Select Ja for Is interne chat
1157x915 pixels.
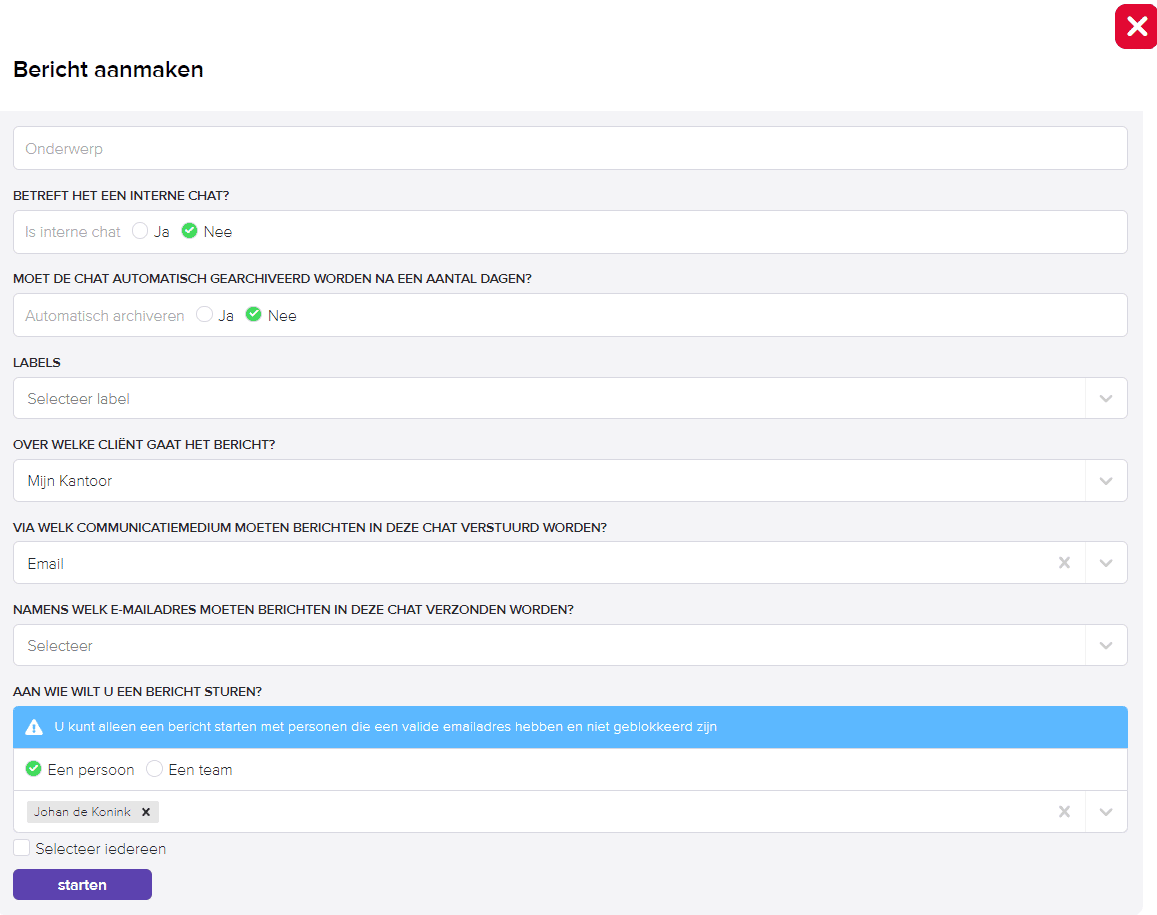pyautogui.click(x=140, y=231)
